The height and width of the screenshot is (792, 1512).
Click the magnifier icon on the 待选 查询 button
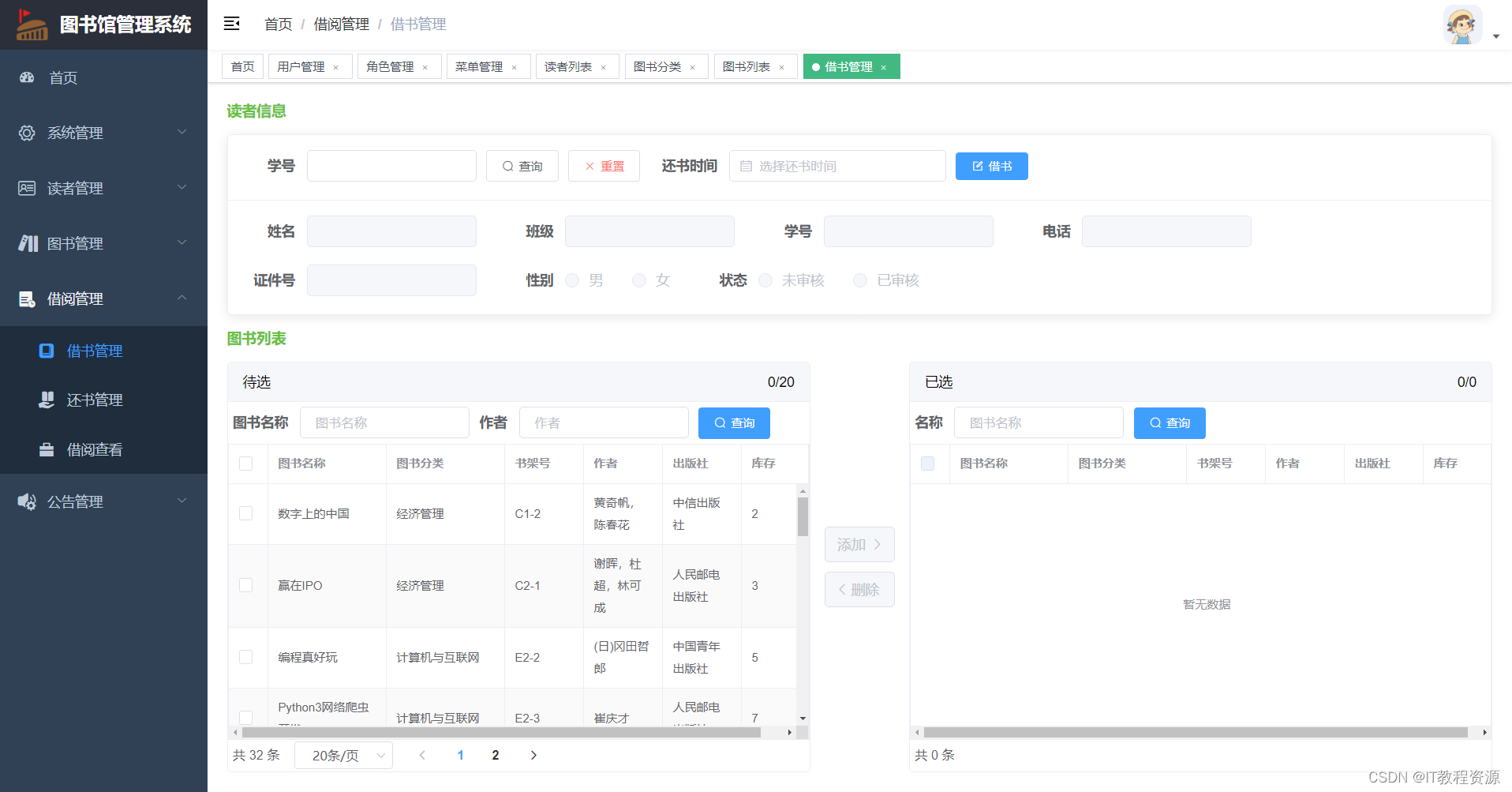pyautogui.click(x=720, y=422)
